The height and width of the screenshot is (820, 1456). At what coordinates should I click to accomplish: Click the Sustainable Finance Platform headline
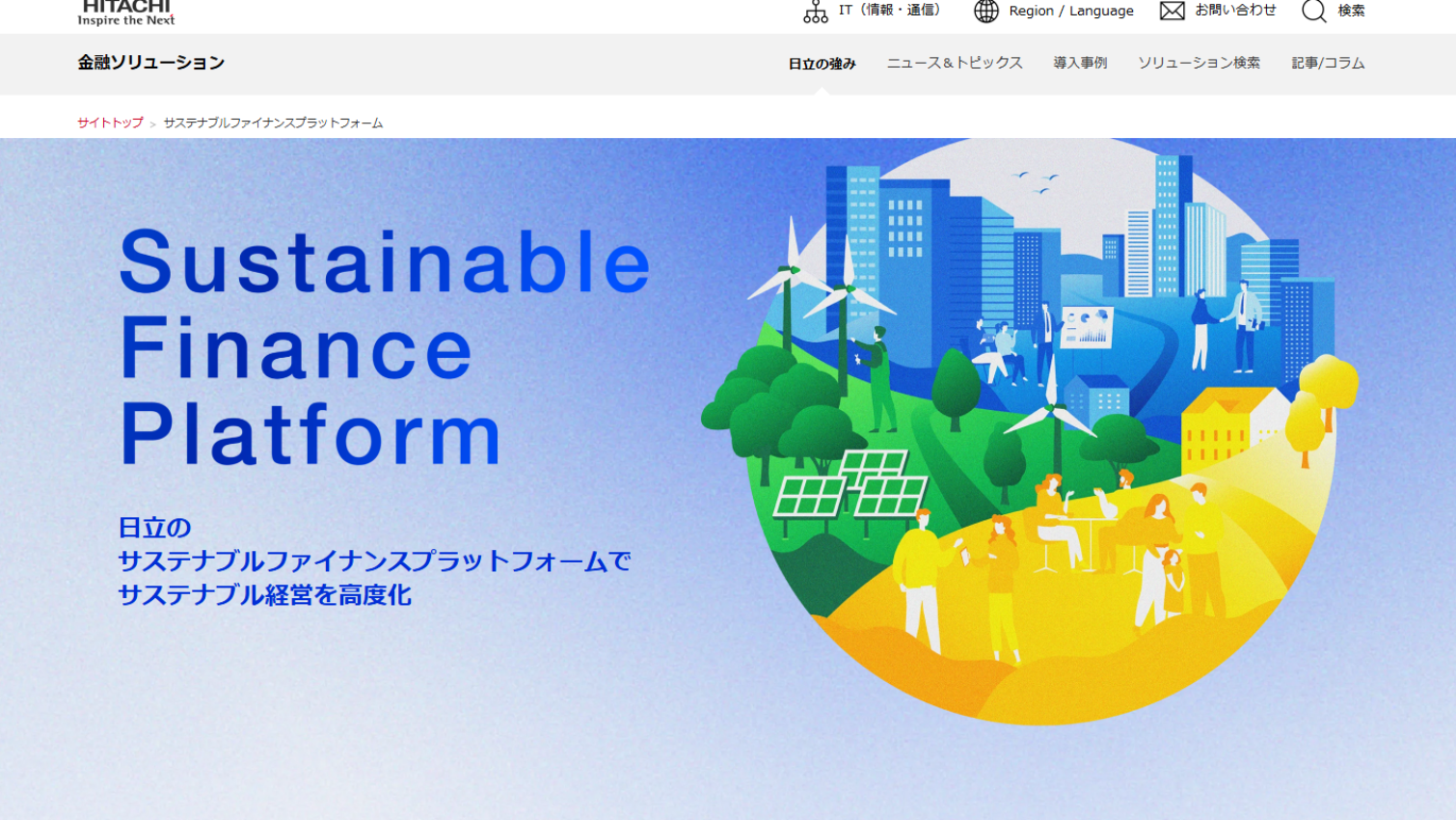pyautogui.click(x=384, y=347)
